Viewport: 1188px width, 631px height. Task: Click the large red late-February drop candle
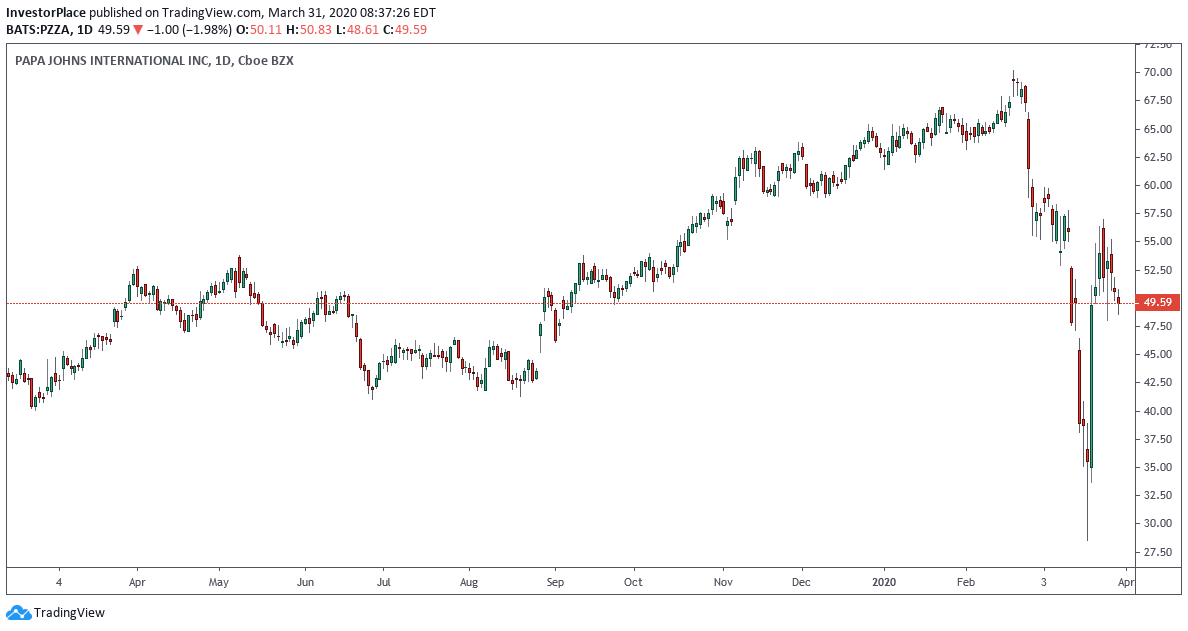click(1028, 143)
